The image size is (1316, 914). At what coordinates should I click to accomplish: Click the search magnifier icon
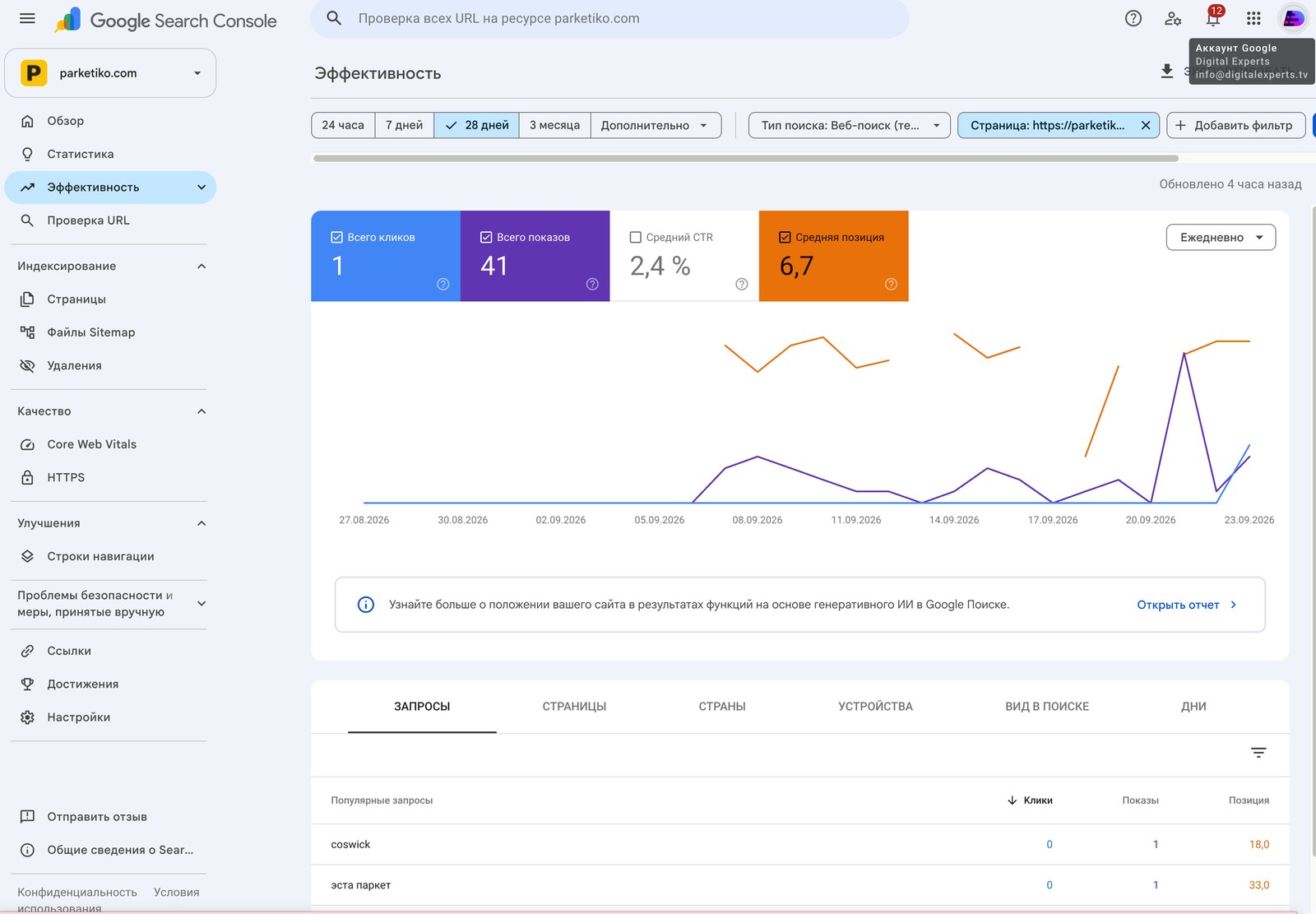[x=334, y=18]
